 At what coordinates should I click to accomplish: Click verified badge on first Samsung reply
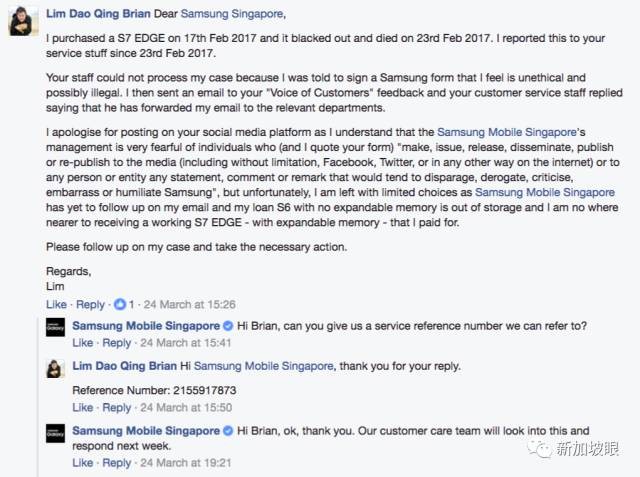[228, 326]
